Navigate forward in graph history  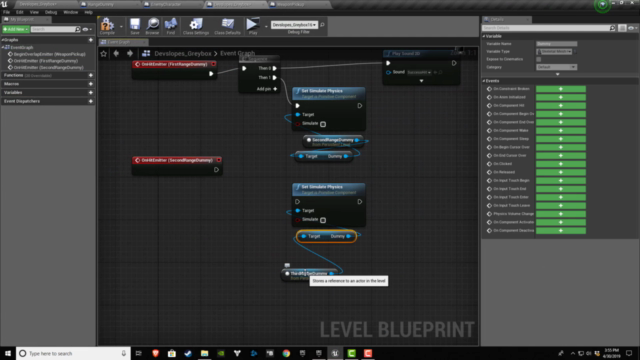[130, 53]
